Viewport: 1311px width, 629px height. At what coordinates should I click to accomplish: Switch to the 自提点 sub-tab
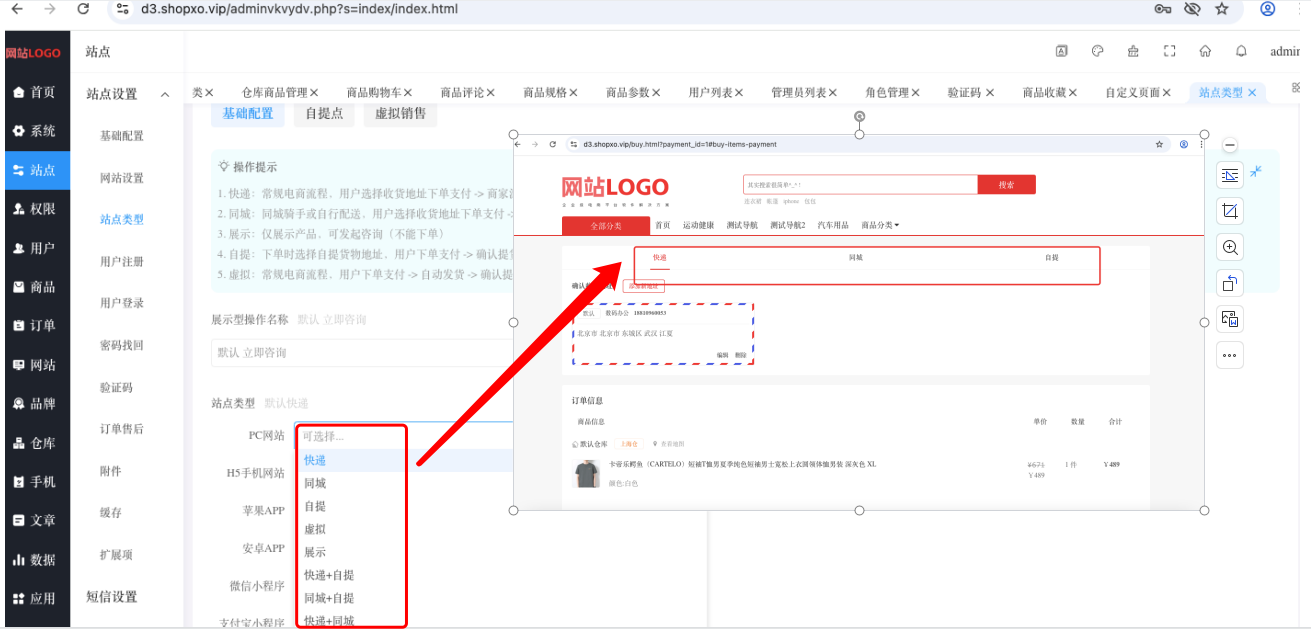click(x=324, y=113)
